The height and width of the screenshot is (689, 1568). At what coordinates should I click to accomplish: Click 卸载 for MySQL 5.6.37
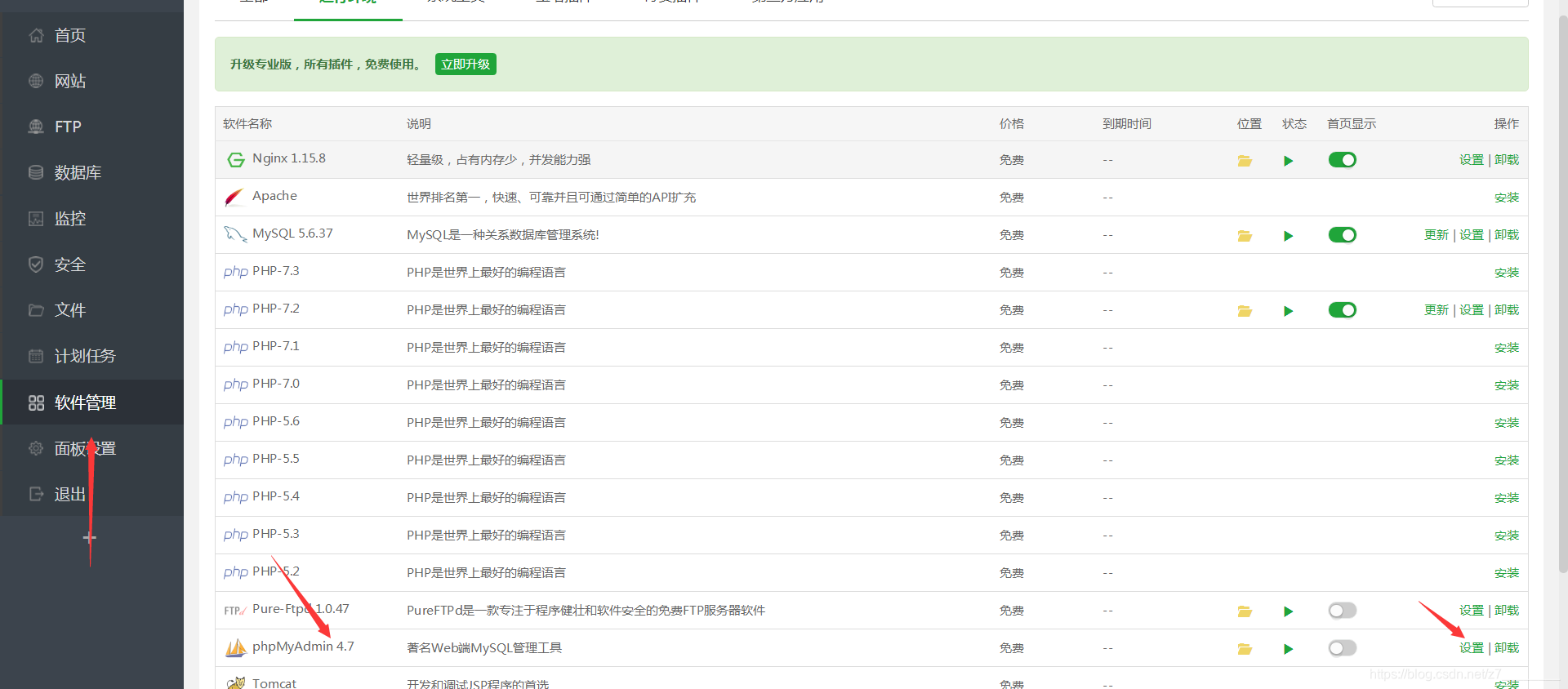[x=1507, y=235]
